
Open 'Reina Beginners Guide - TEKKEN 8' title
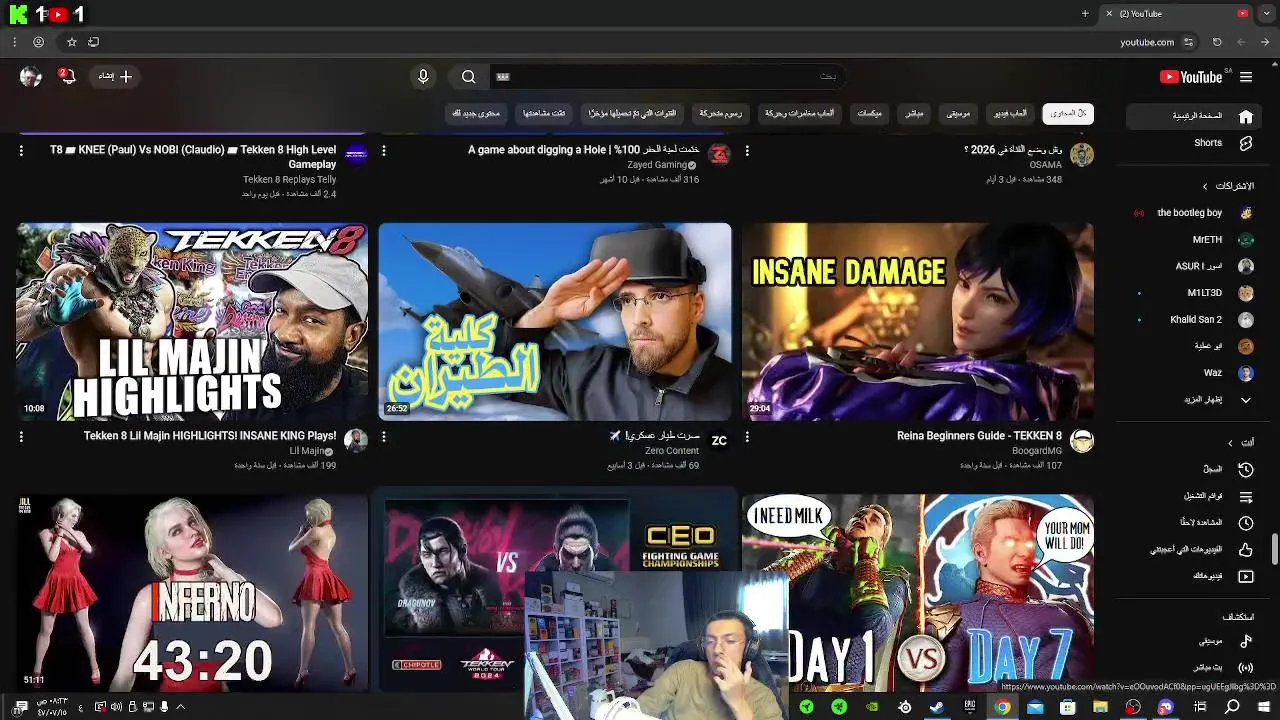pyautogui.click(x=979, y=436)
